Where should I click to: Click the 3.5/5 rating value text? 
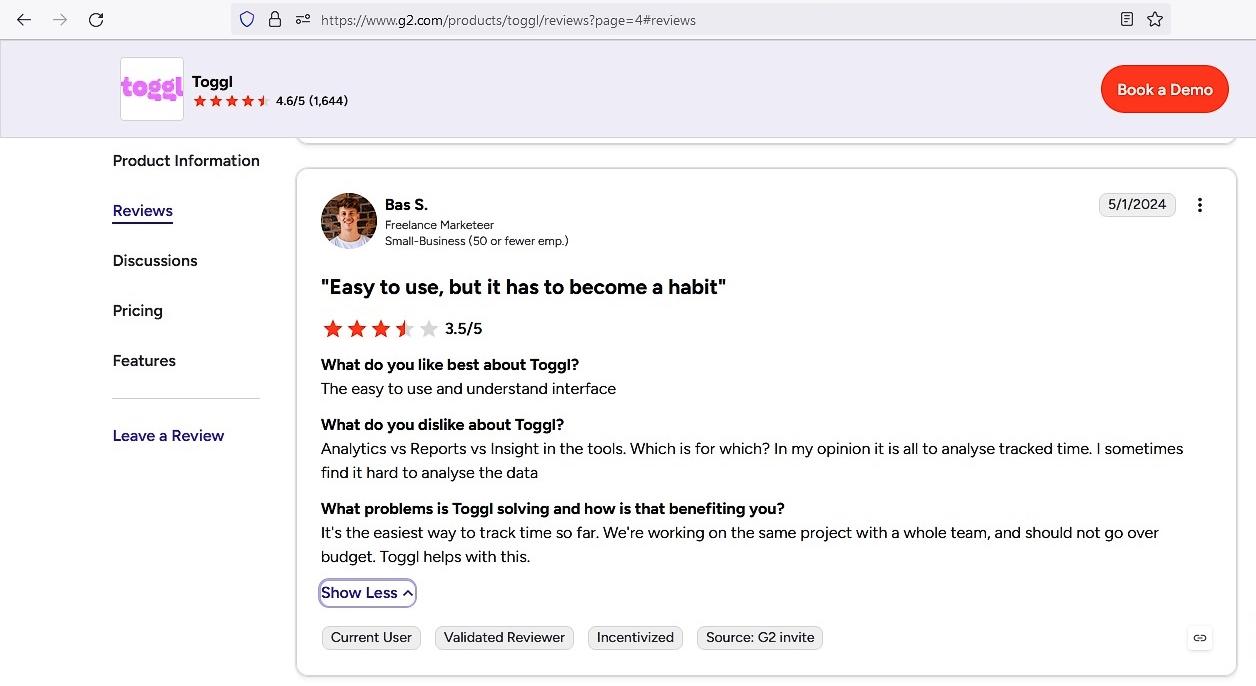(x=464, y=329)
